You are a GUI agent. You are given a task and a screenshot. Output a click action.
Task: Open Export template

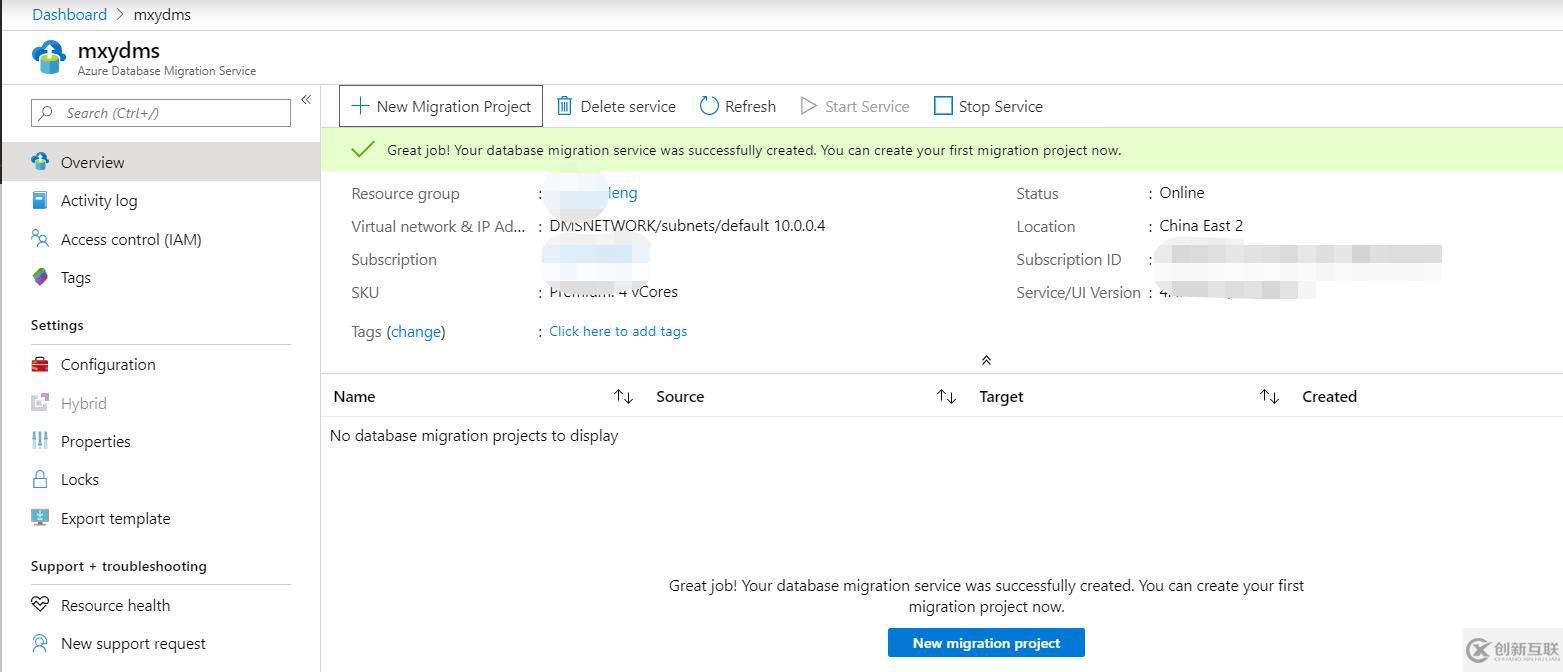115,518
